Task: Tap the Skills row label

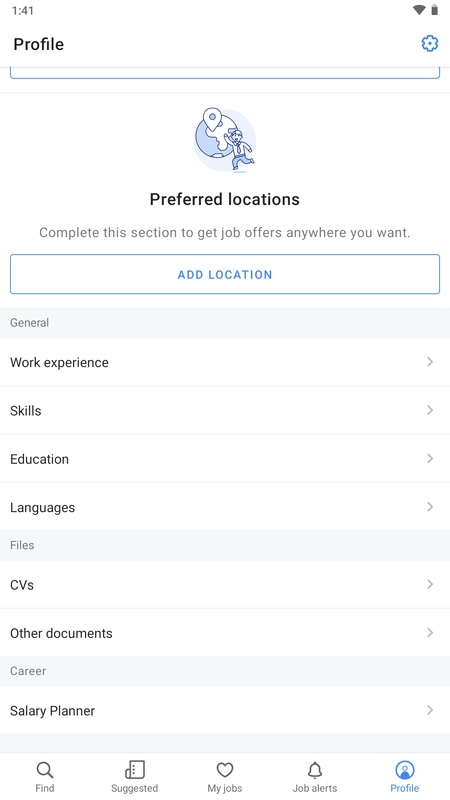Action: point(26,410)
